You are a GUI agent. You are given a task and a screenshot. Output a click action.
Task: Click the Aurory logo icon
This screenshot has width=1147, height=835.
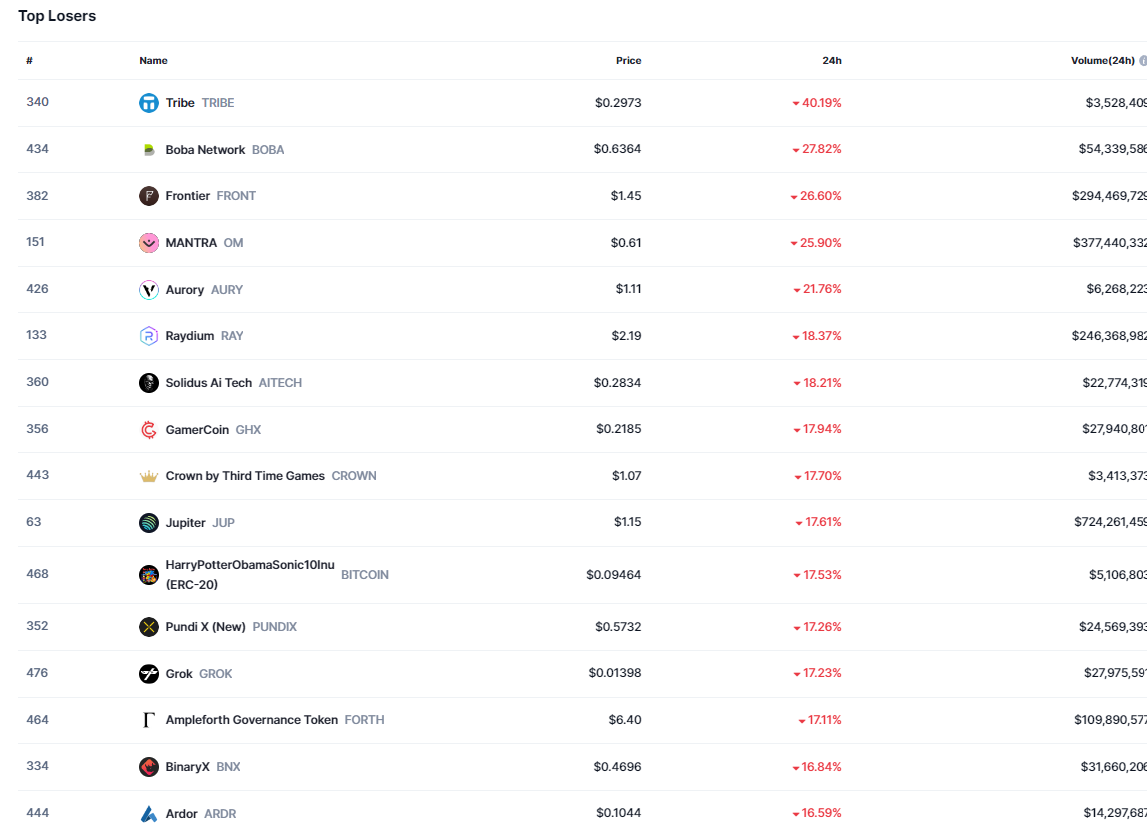click(x=149, y=290)
